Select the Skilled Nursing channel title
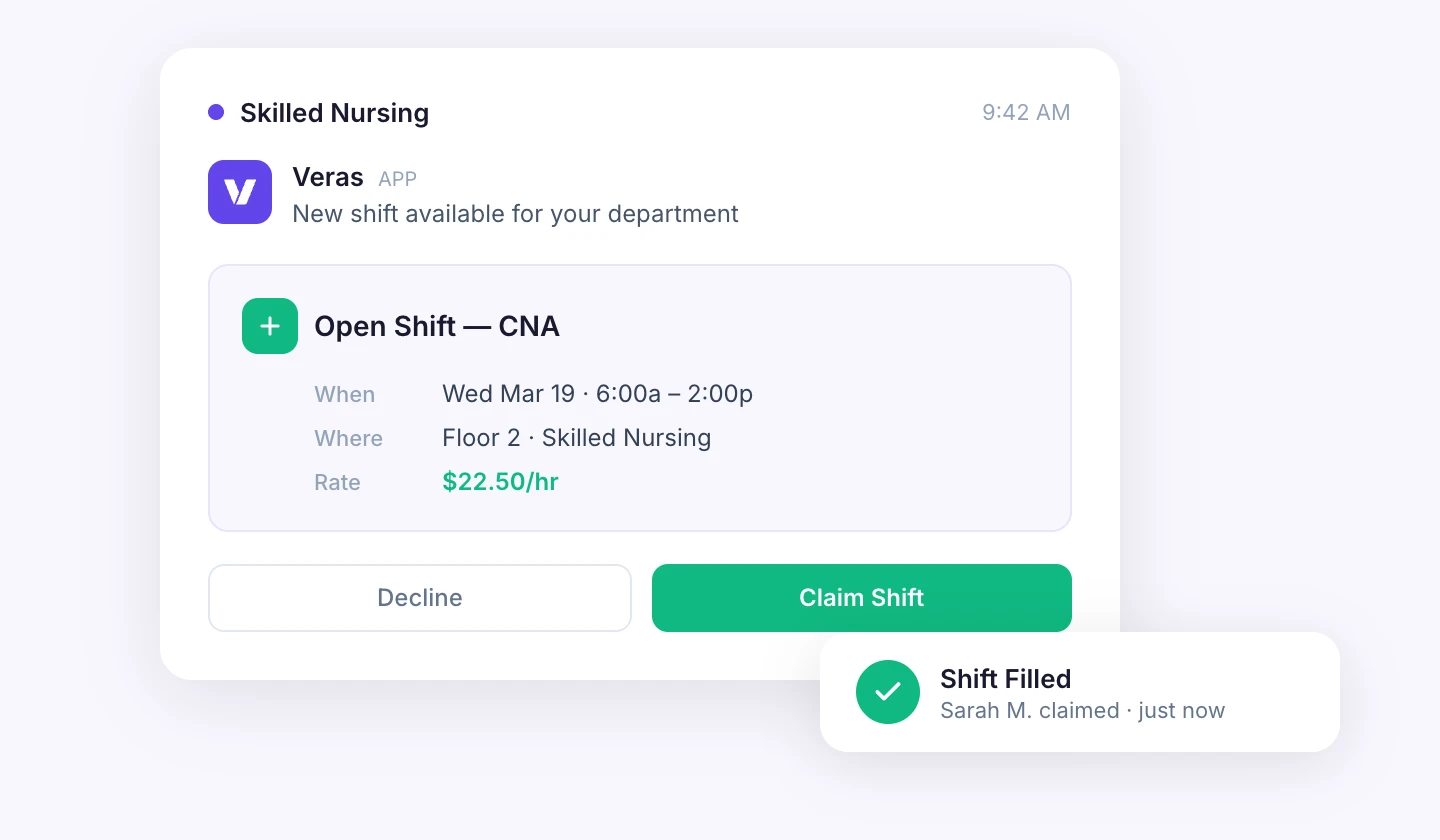The height and width of the screenshot is (840, 1440). pyautogui.click(x=334, y=113)
